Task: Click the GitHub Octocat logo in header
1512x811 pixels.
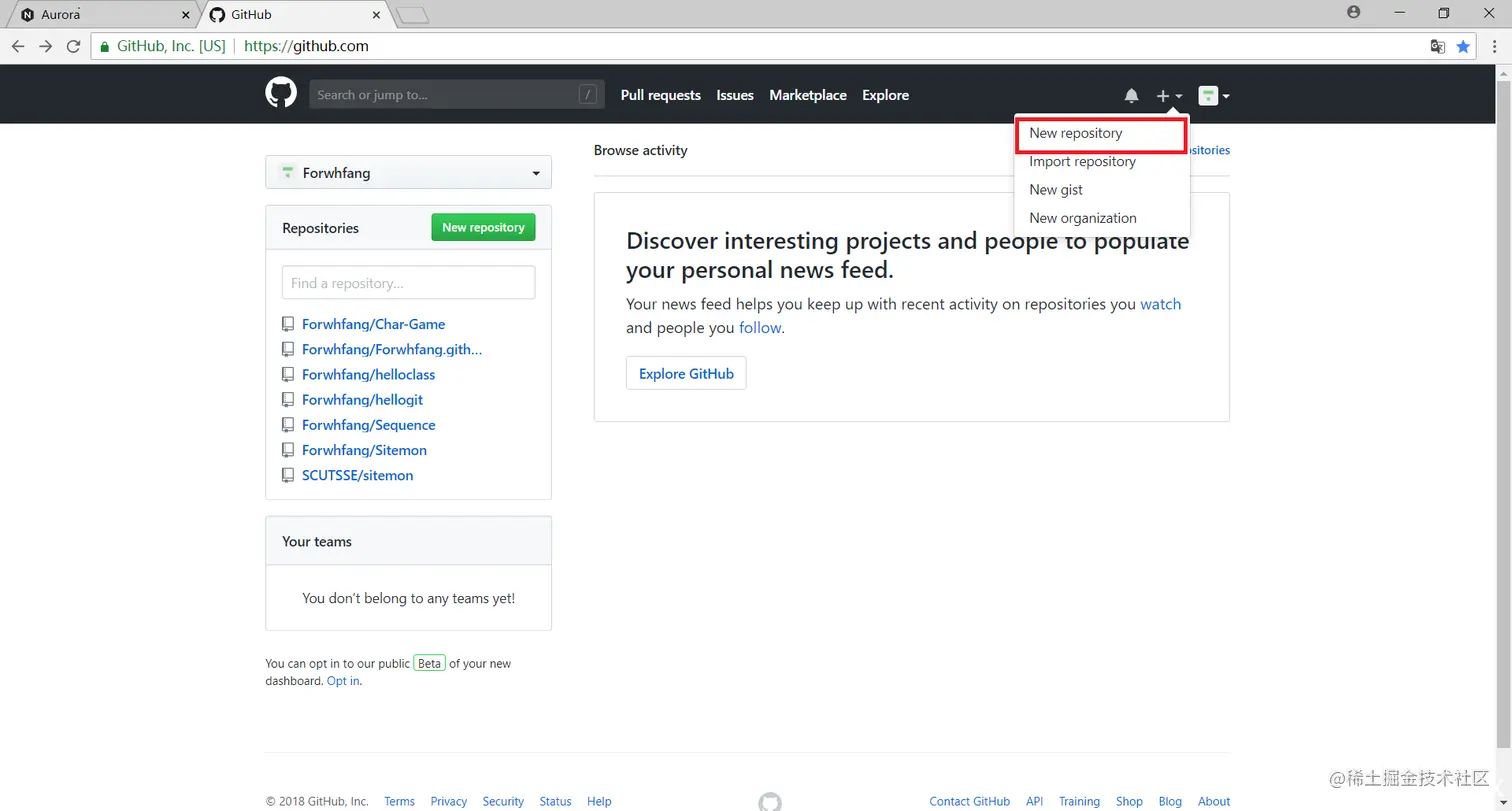Action: pos(281,94)
